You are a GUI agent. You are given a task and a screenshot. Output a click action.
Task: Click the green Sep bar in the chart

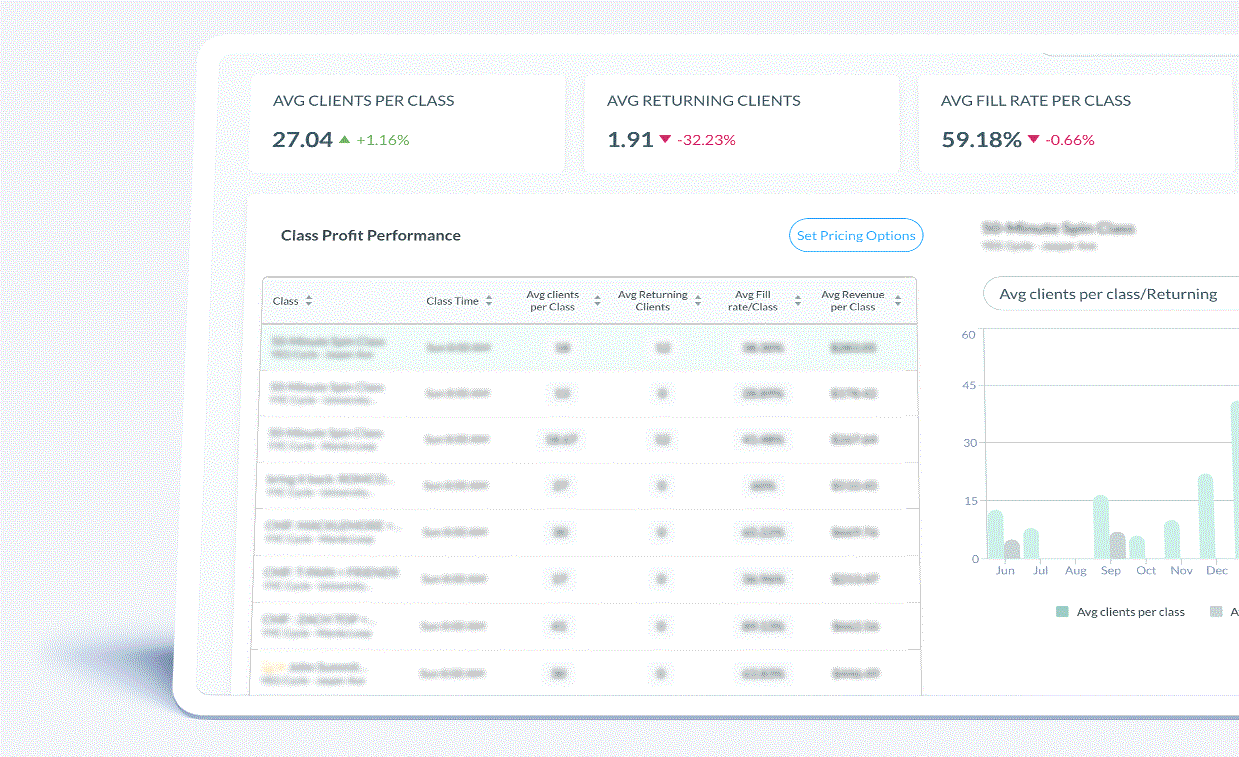[1100, 527]
